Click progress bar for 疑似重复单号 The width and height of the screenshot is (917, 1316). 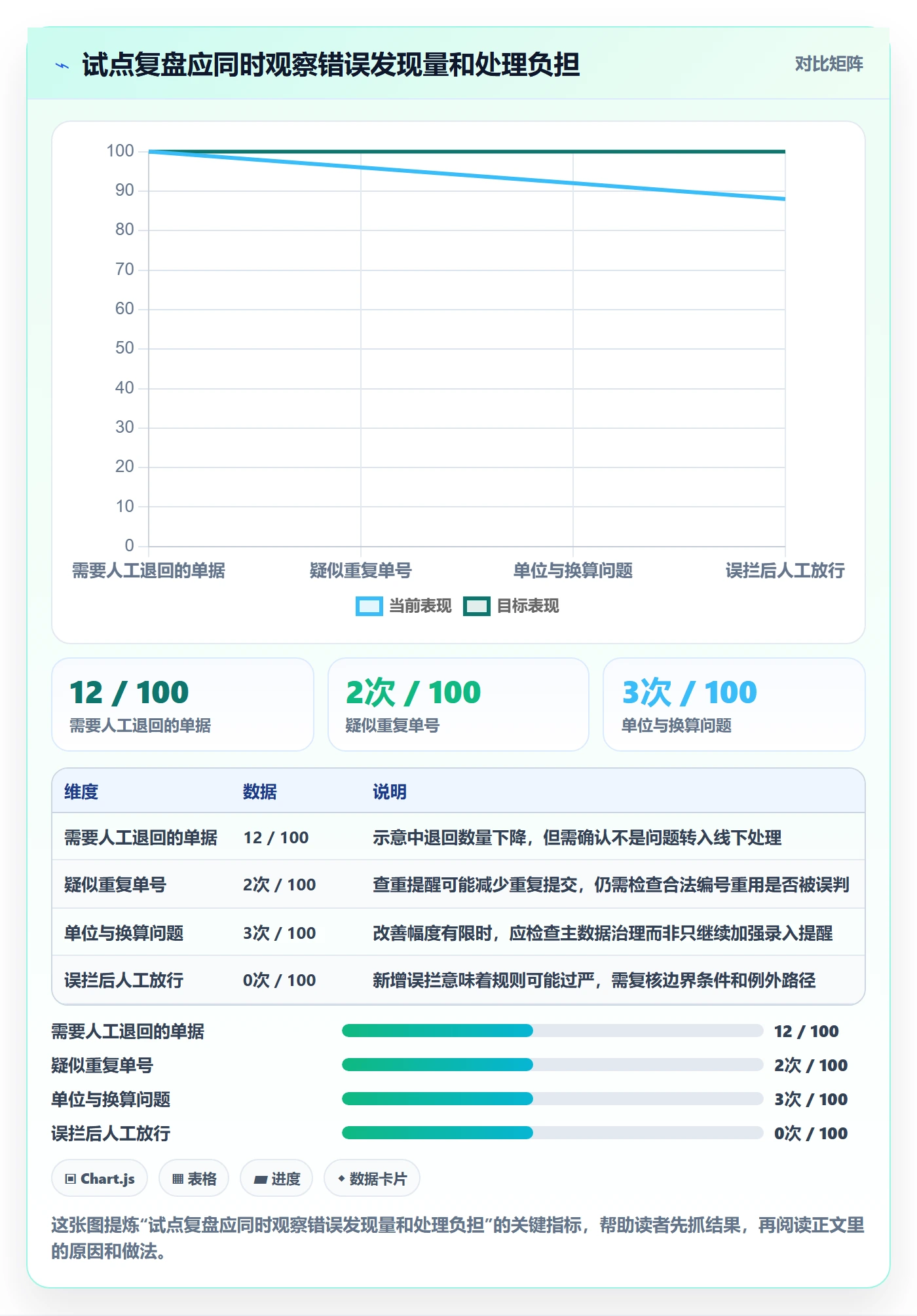click(552, 1065)
